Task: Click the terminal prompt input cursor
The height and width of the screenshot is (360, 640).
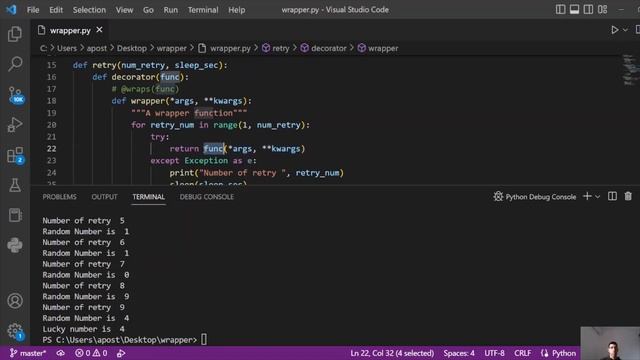Action: click(204, 340)
